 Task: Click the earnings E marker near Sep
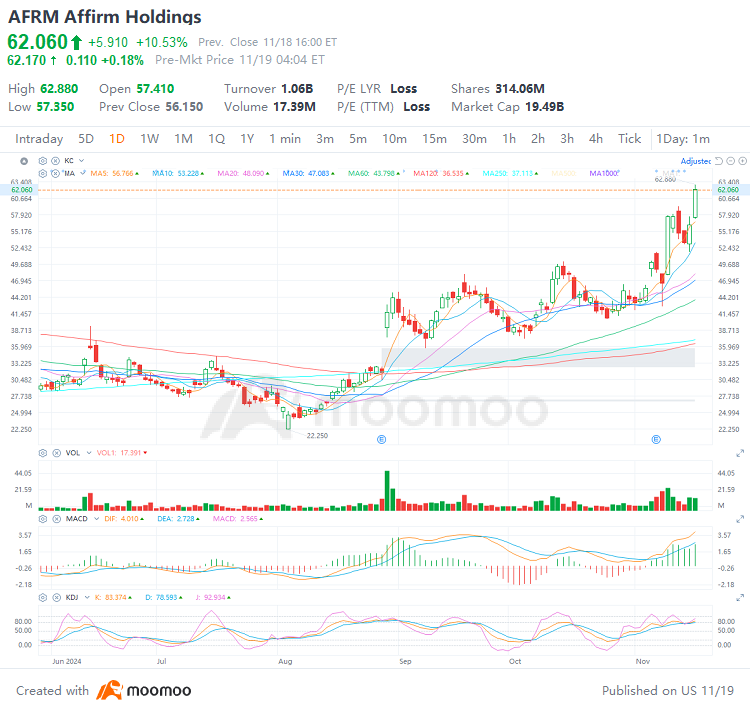pyautogui.click(x=381, y=439)
